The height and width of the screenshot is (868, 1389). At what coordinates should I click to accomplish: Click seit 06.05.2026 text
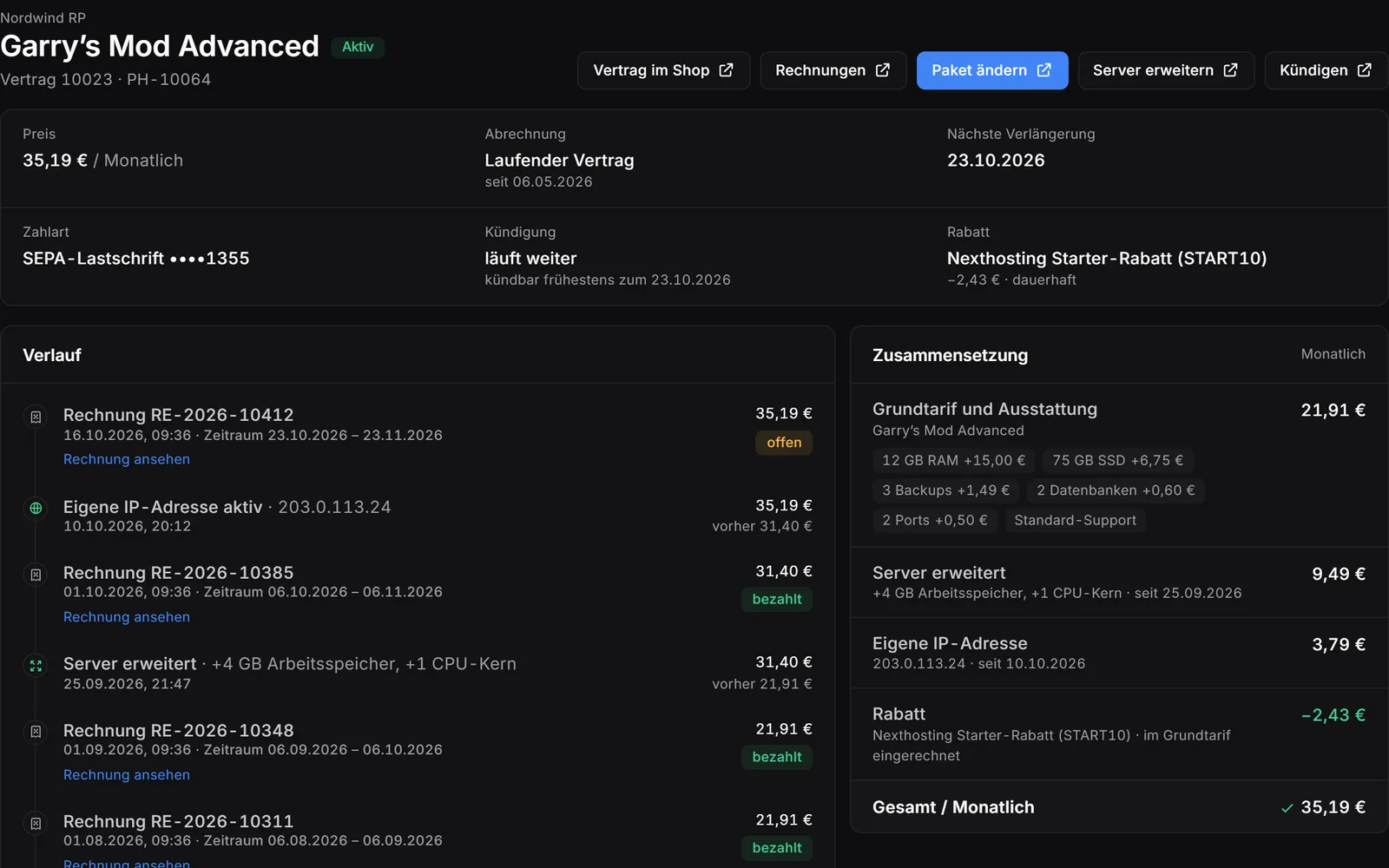coord(538,181)
